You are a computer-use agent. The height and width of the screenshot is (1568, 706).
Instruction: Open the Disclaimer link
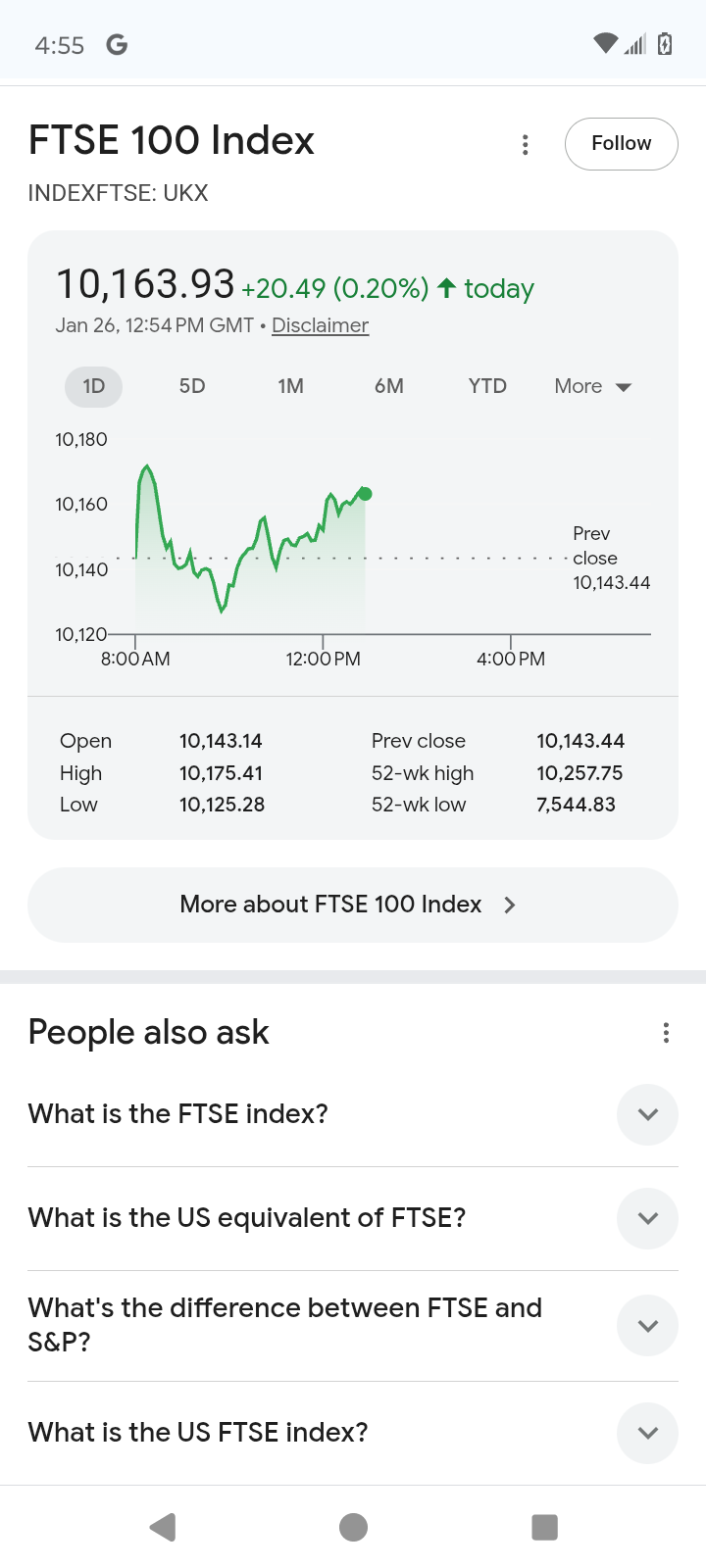pos(320,325)
